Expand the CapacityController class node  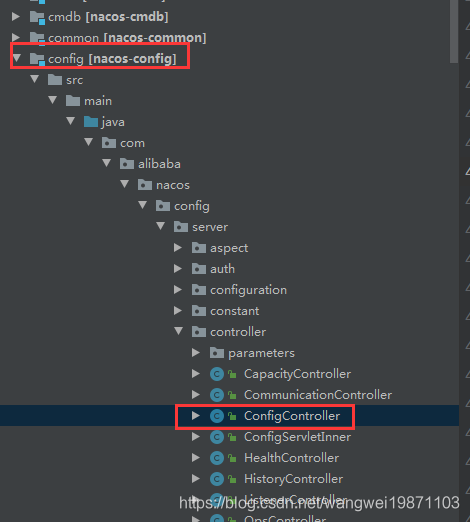[196, 374]
